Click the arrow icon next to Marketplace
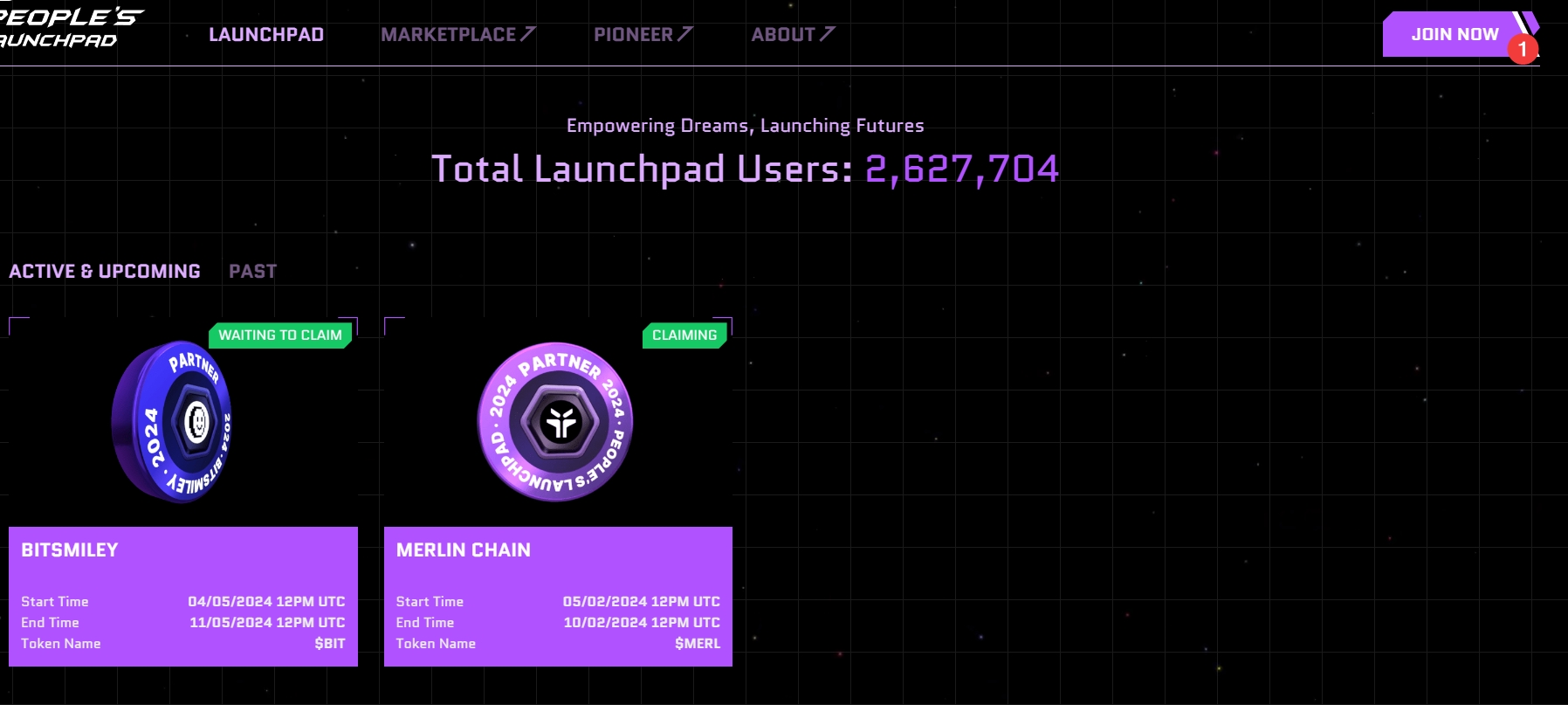Viewport: 1568px width, 705px height. pos(528,34)
